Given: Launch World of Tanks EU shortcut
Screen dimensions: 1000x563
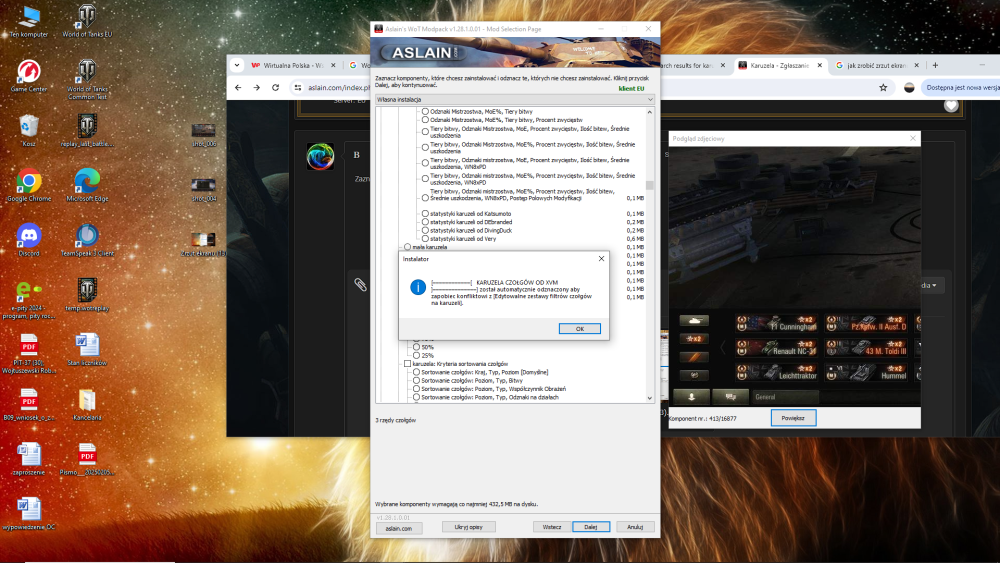Looking at the screenshot, I should tap(87, 21).
